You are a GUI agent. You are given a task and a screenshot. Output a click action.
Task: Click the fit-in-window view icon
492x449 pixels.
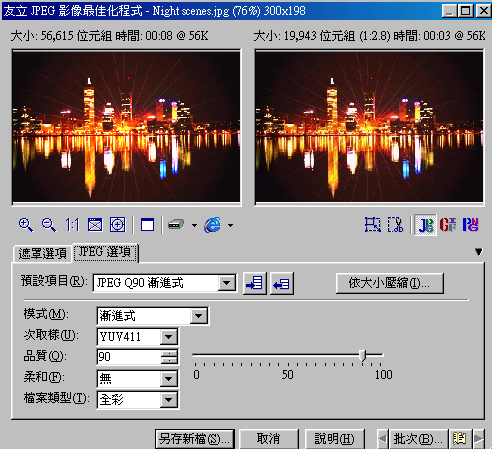click(95, 225)
